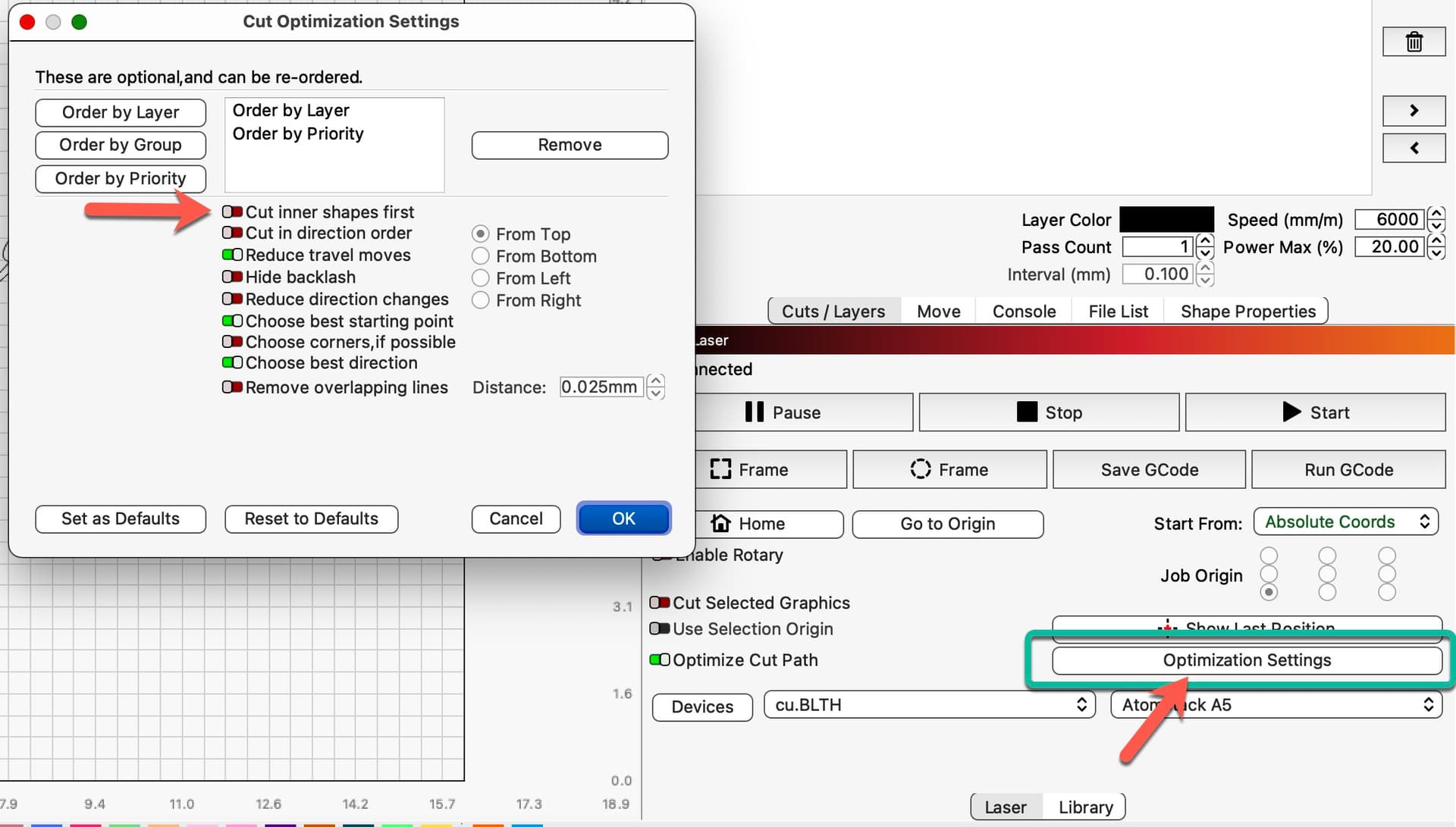Click the Home button with house icon

(768, 524)
